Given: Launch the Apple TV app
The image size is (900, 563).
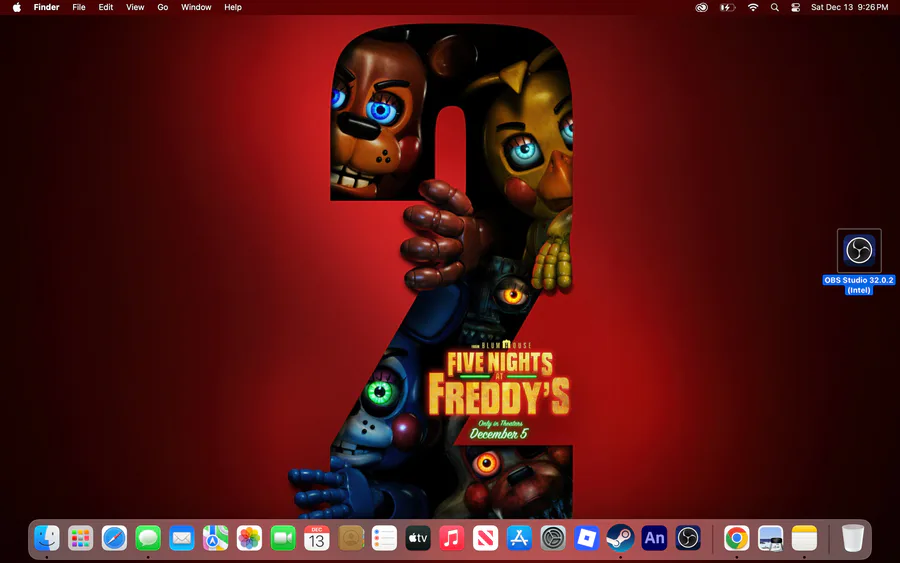Looking at the screenshot, I should point(418,538).
